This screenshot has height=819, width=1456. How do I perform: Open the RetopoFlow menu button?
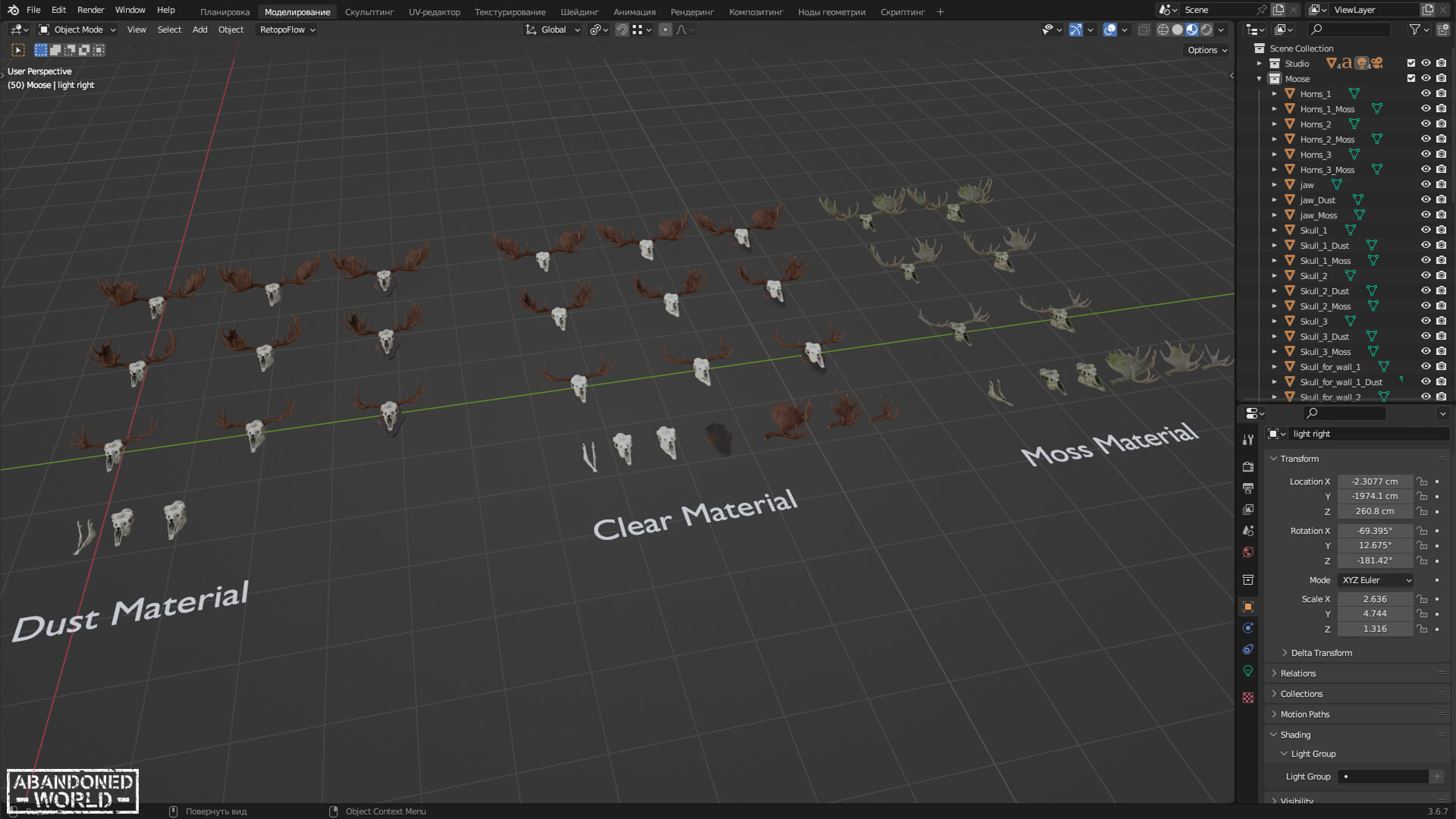(287, 30)
